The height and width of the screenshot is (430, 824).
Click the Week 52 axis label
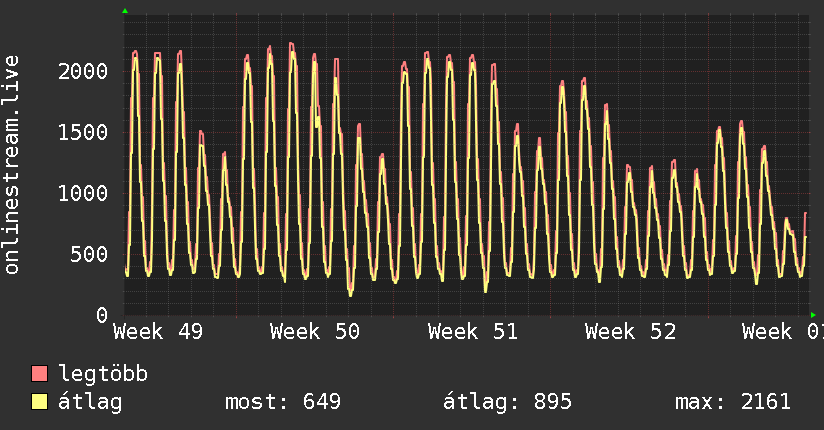click(630, 332)
